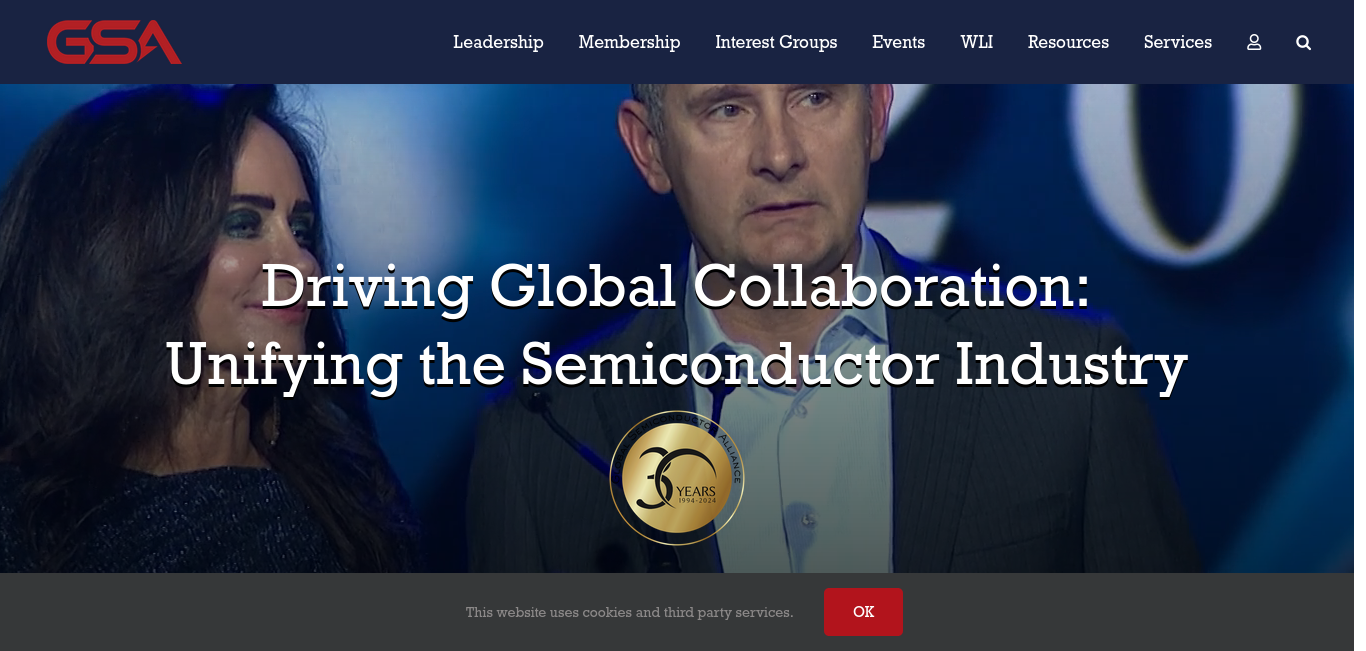The width and height of the screenshot is (1366, 651).
Task: Go to the WLI section
Action: [x=976, y=42]
